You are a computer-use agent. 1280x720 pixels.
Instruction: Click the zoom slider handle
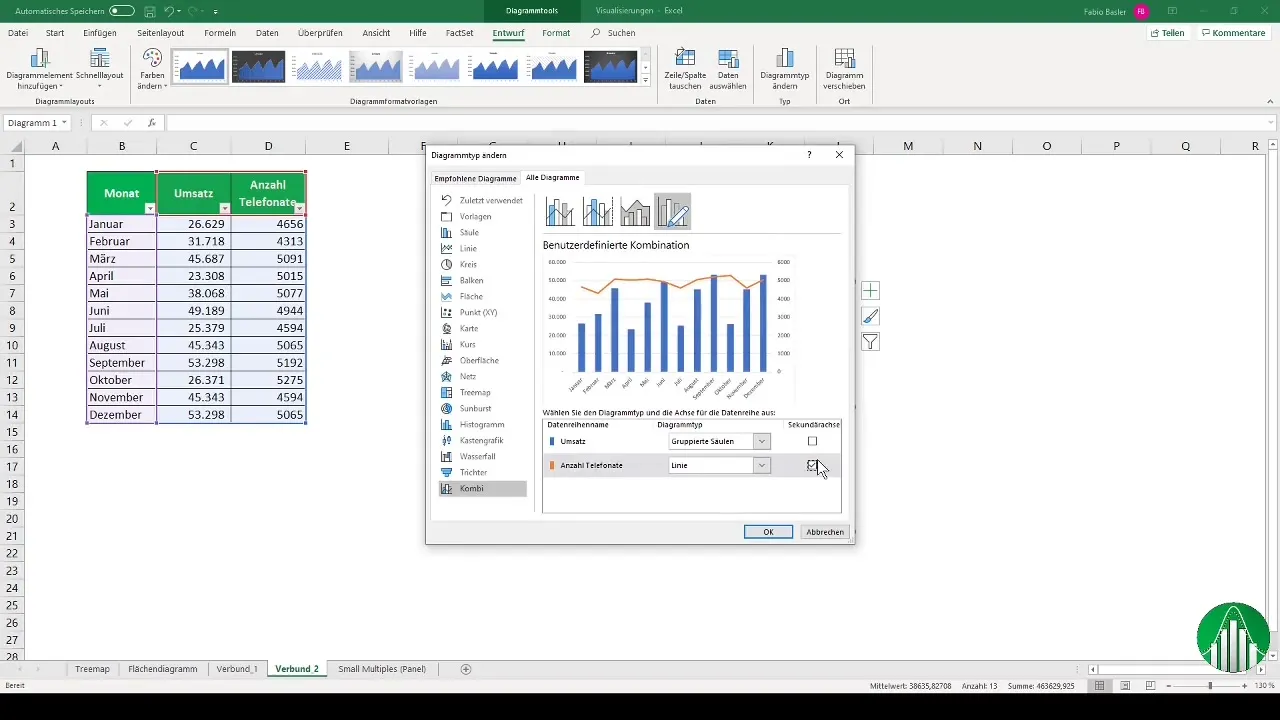pos(1210,686)
